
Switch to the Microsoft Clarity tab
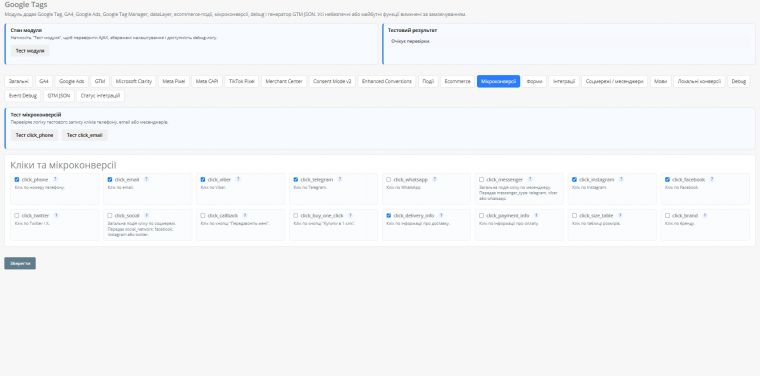coord(134,81)
